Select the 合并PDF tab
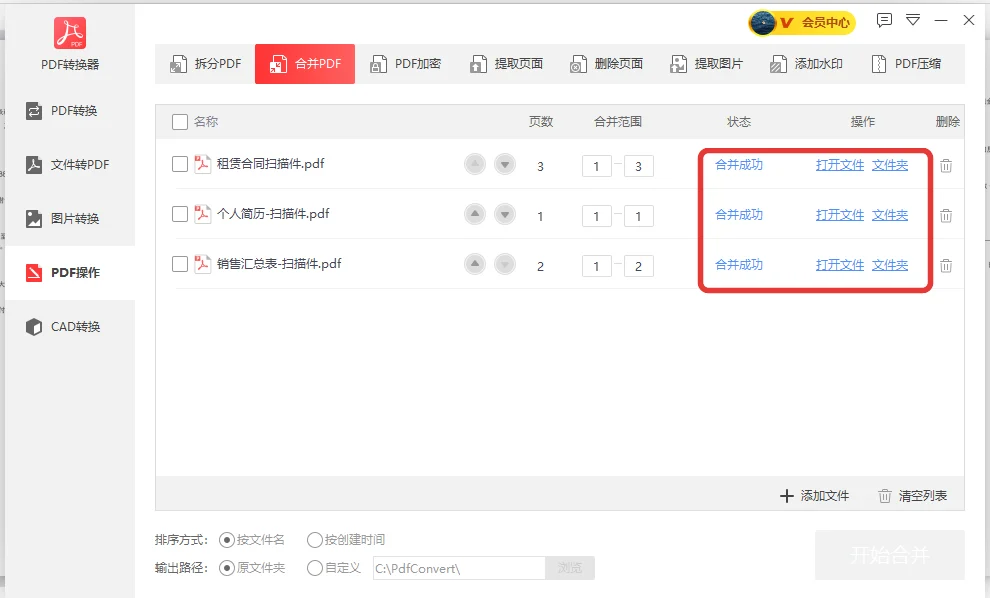The image size is (990, 598). pyautogui.click(x=305, y=64)
